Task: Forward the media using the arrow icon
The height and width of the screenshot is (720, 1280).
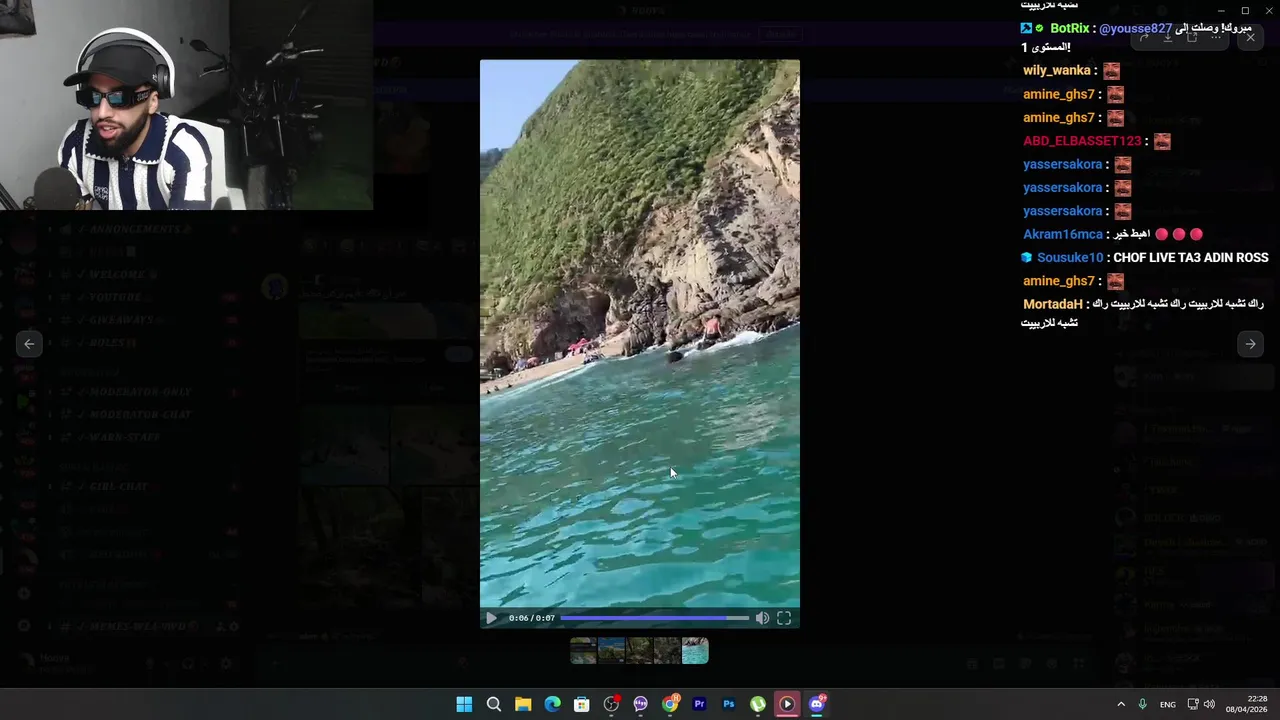Action: (1144, 38)
